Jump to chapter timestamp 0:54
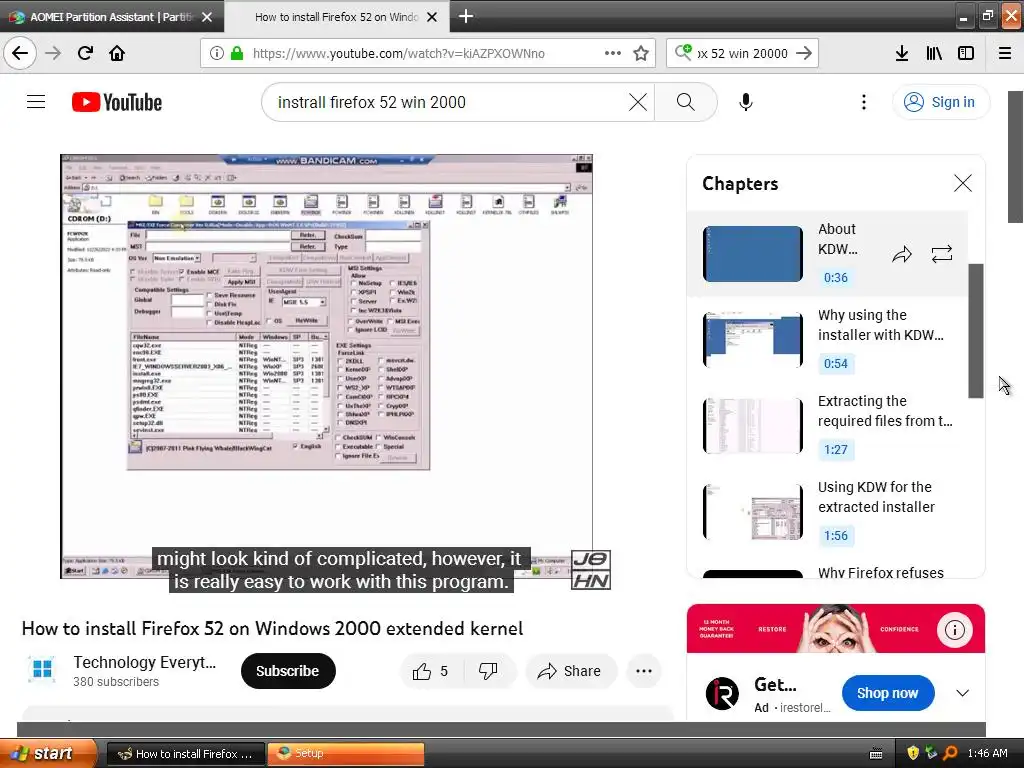The image size is (1024, 768). tap(835, 364)
